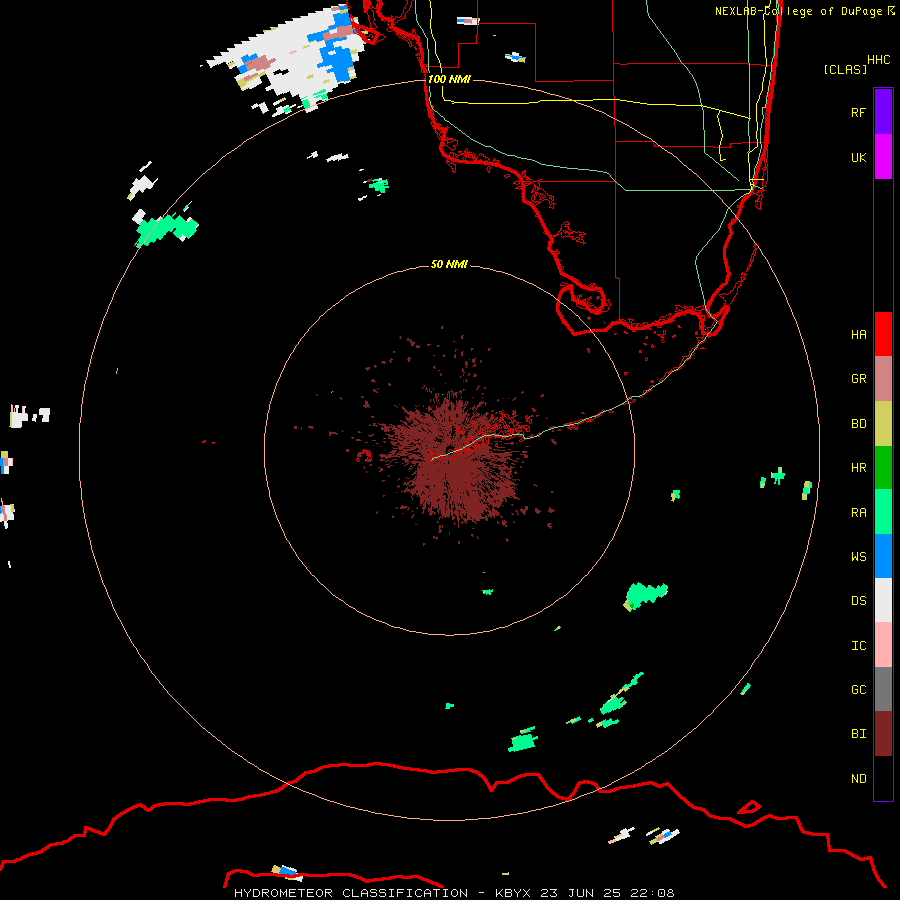Image resolution: width=900 pixels, height=900 pixels.
Task: Click the [CLAS] legend header
Action: point(845,70)
